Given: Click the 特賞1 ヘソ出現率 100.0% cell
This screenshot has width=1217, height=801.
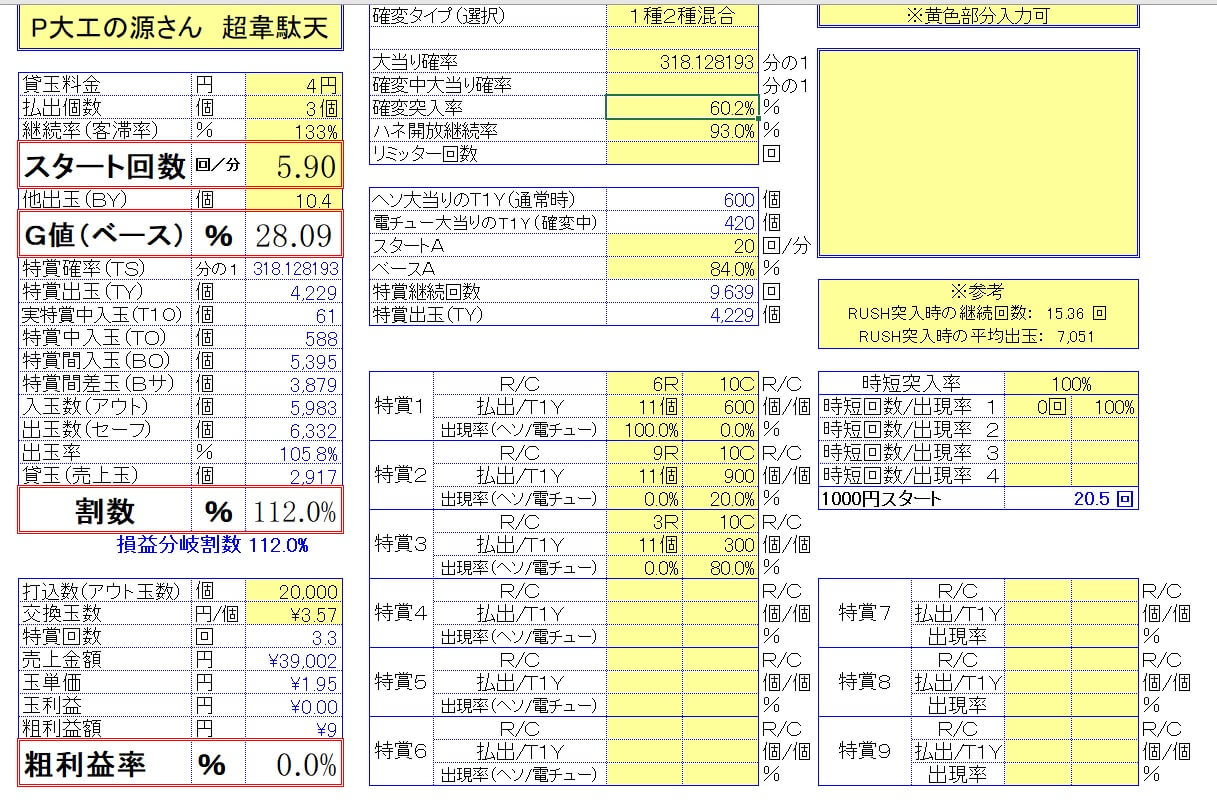Looking at the screenshot, I should click(645, 429).
